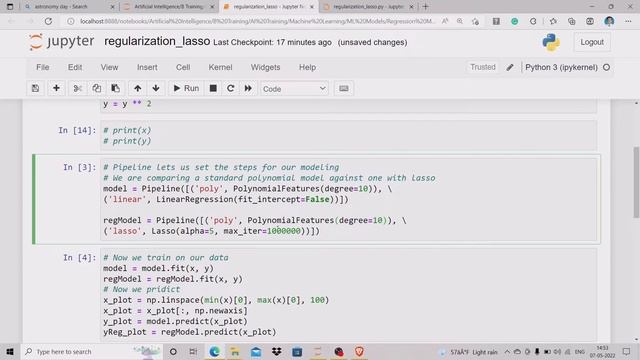640x360 pixels.
Task: Click the Light rain weather widget
Action: click(x=469, y=351)
